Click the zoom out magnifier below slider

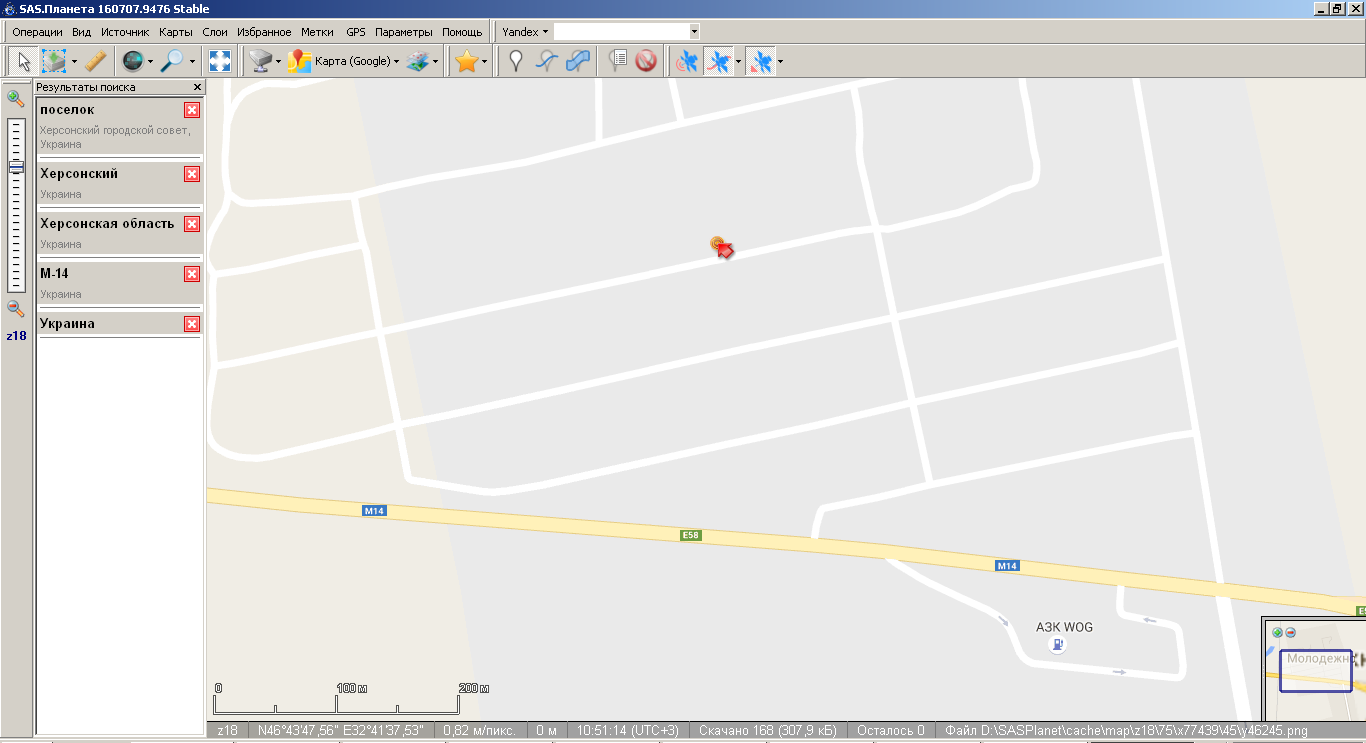(x=15, y=309)
